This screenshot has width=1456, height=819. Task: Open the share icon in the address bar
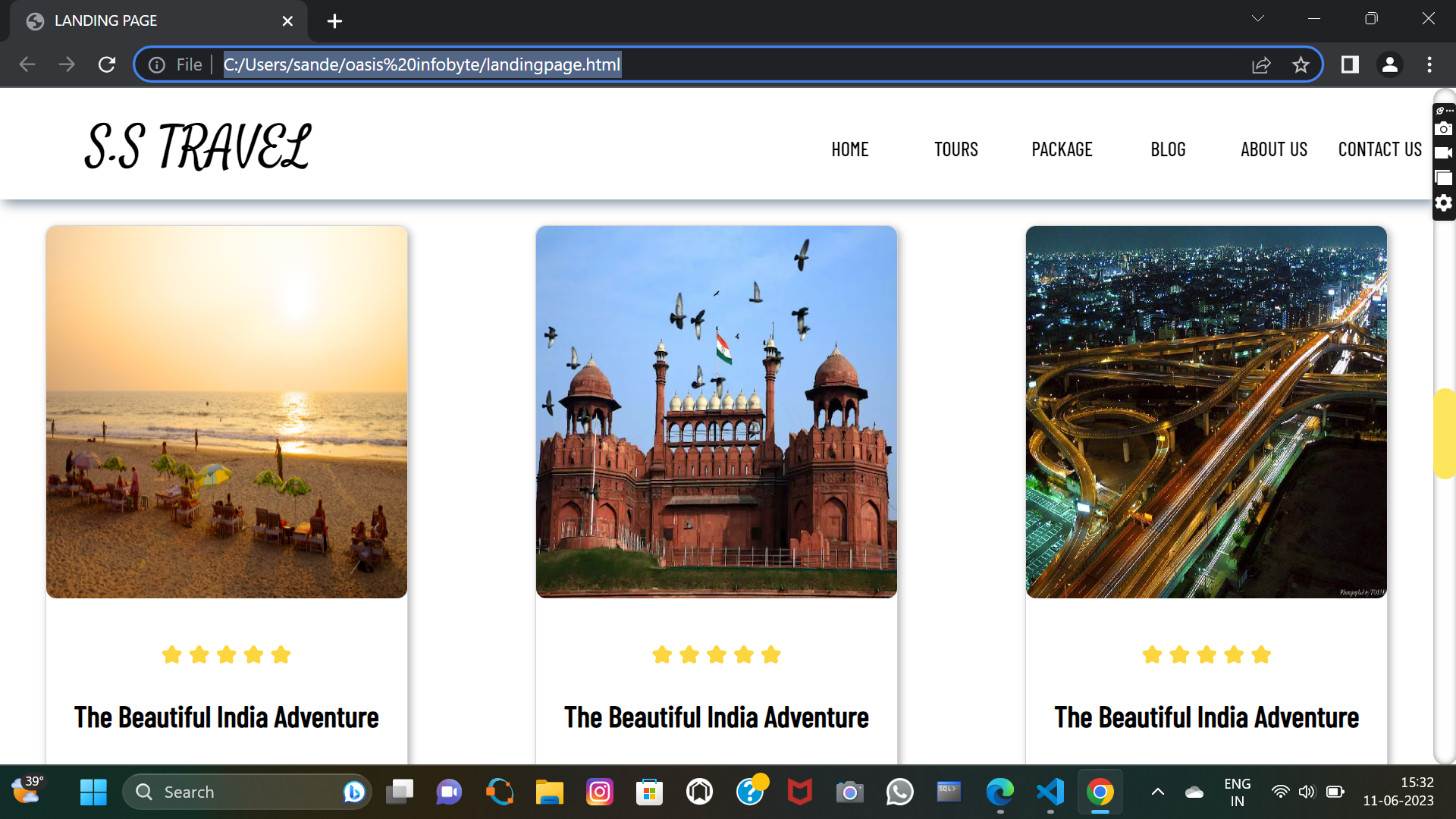point(1261,64)
